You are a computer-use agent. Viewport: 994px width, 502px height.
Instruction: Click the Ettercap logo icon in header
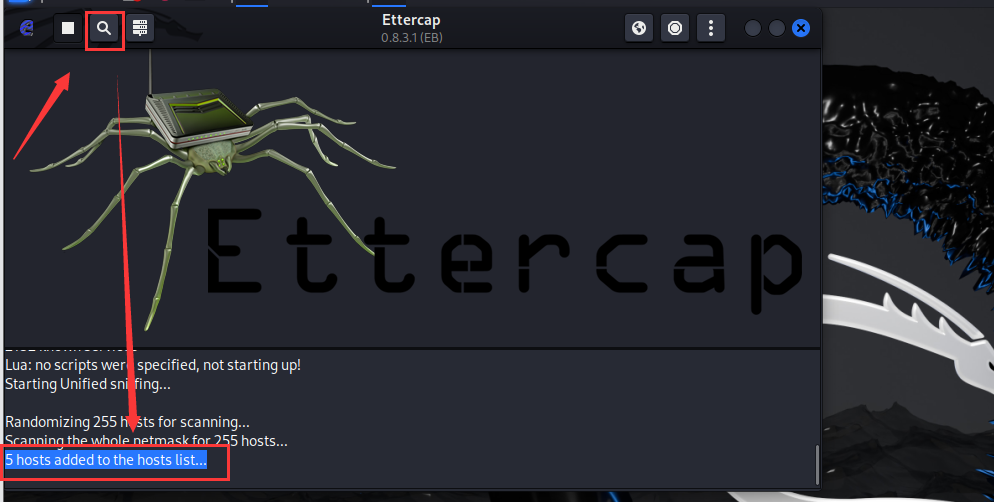27,29
